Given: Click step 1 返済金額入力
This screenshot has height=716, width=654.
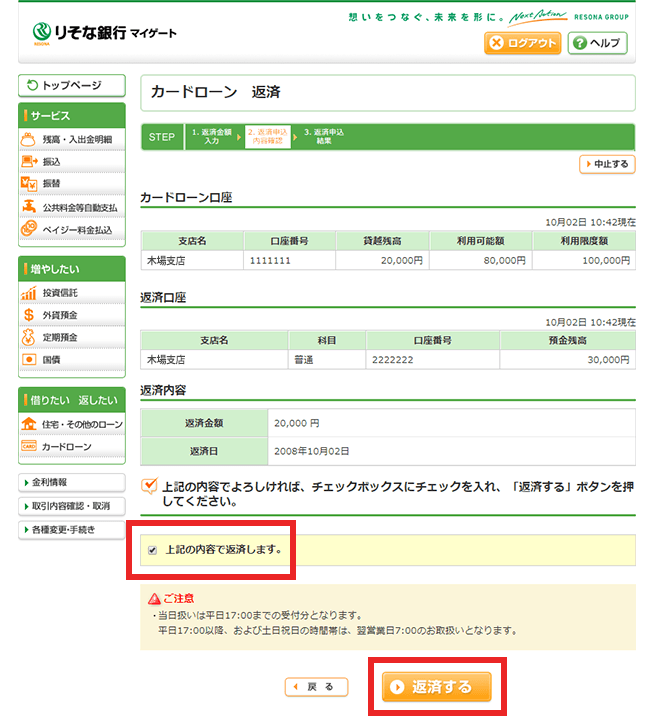Looking at the screenshot, I should click(x=211, y=137).
